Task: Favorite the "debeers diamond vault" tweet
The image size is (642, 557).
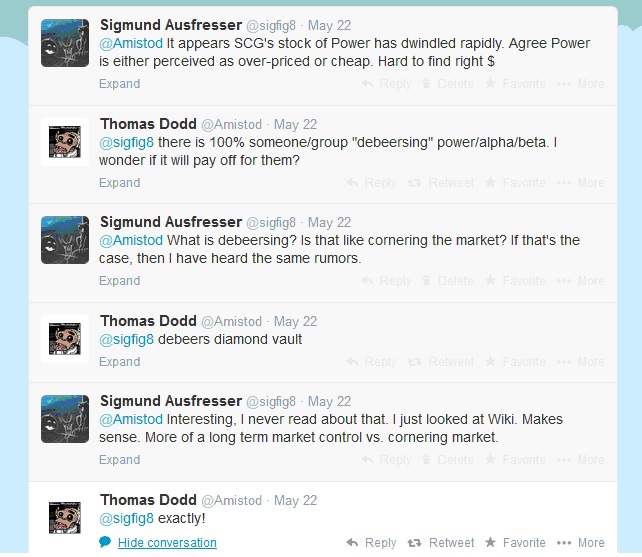Action: tap(490, 362)
